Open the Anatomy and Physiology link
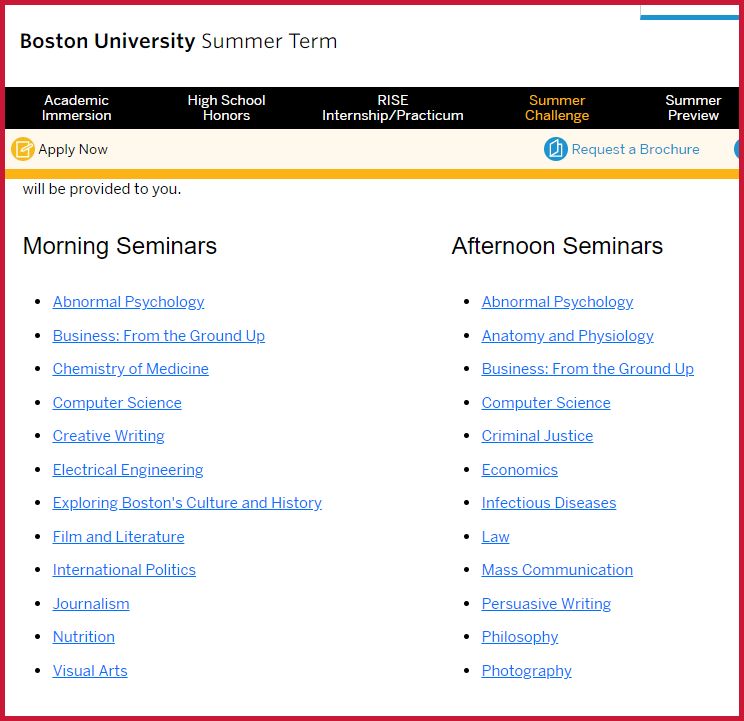The image size is (744, 721). coord(567,336)
